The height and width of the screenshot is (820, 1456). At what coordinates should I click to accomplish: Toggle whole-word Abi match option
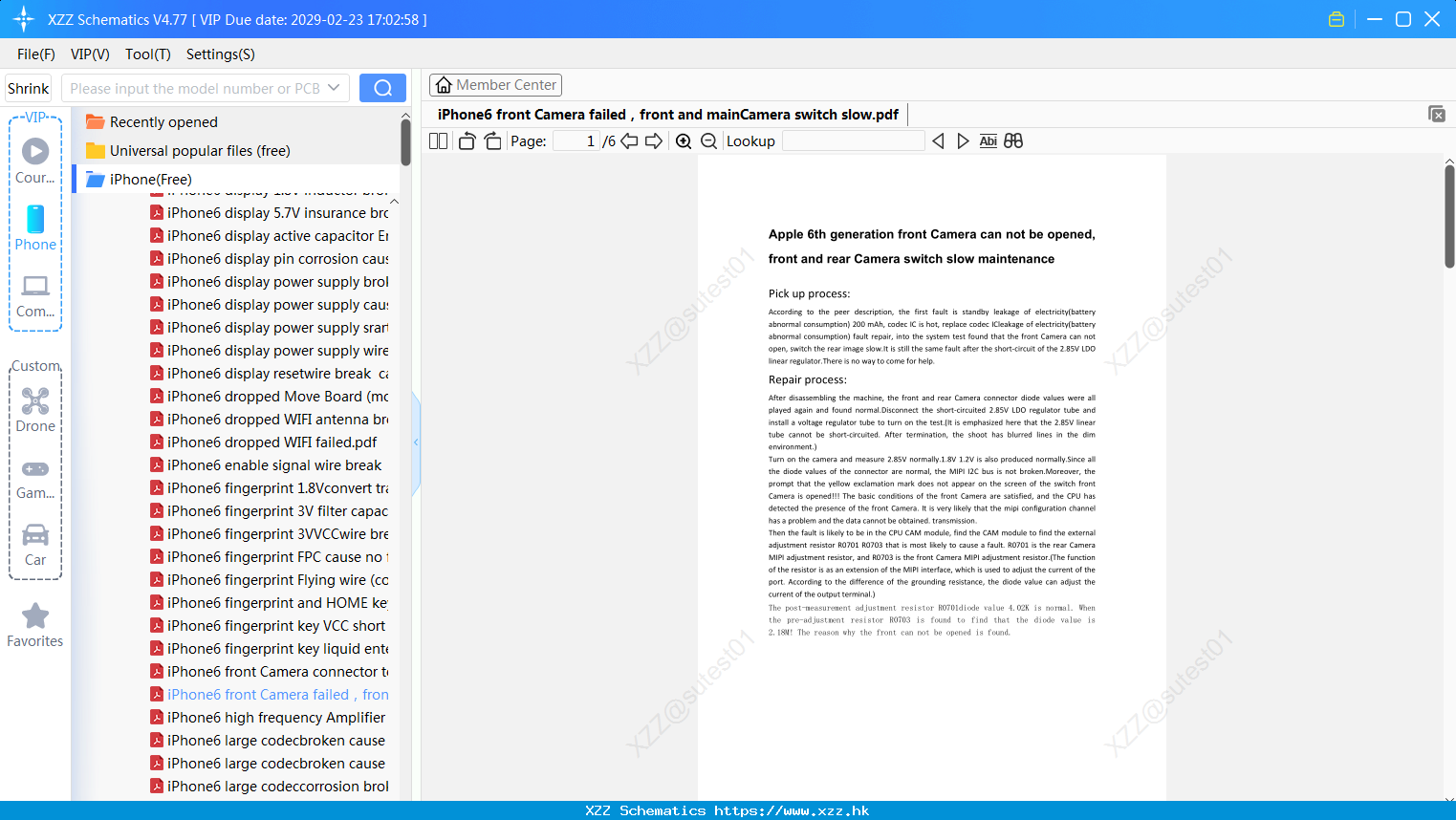[x=989, y=141]
